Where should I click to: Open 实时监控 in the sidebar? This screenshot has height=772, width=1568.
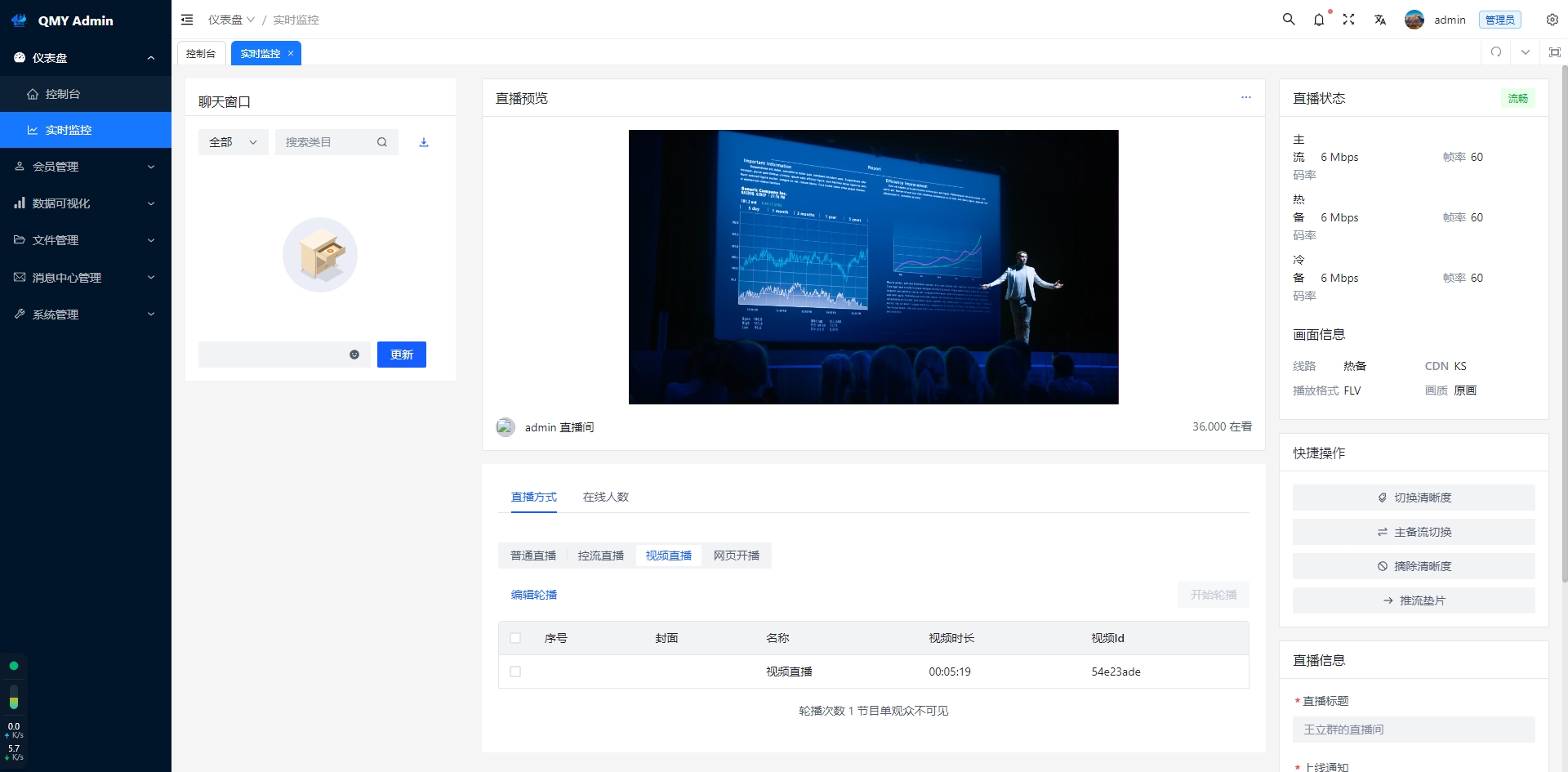tap(86, 130)
